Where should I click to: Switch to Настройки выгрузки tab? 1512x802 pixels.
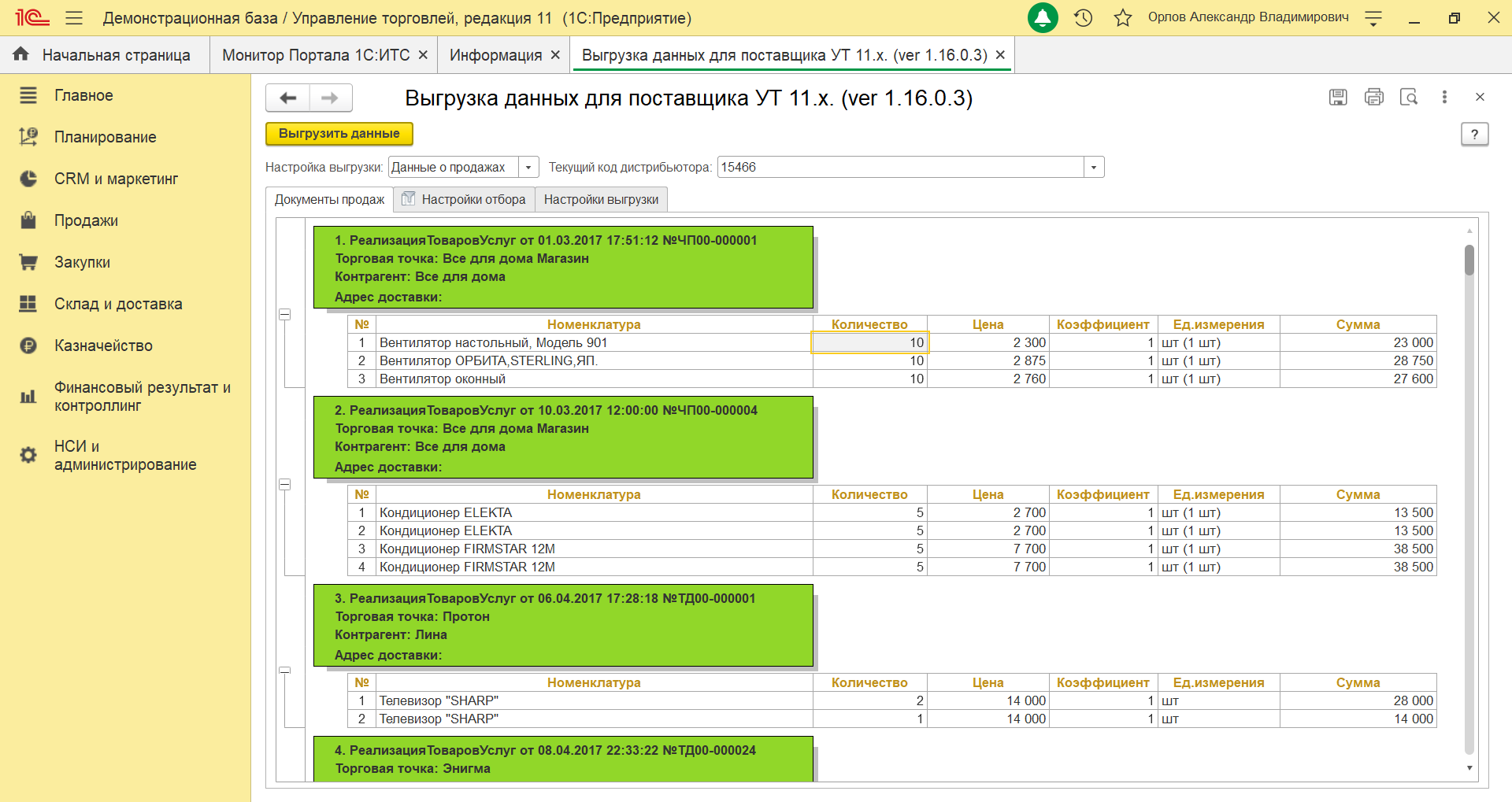tap(601, 200)
